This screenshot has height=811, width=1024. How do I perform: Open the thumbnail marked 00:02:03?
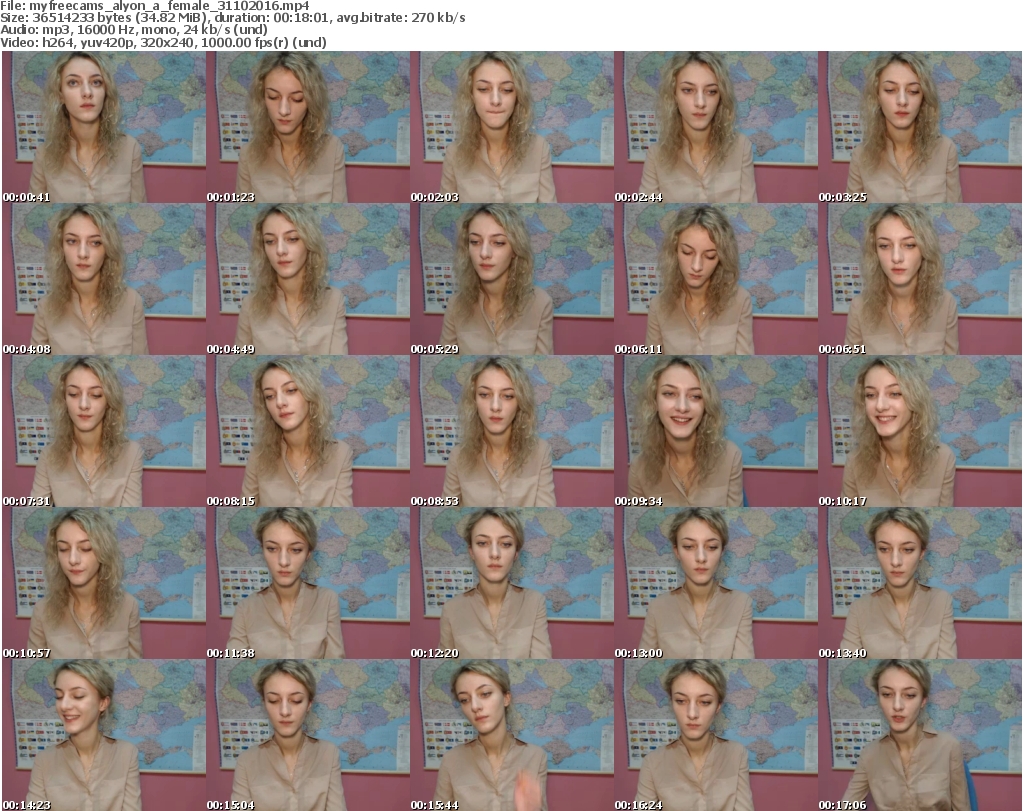click(x=512, y=127)
